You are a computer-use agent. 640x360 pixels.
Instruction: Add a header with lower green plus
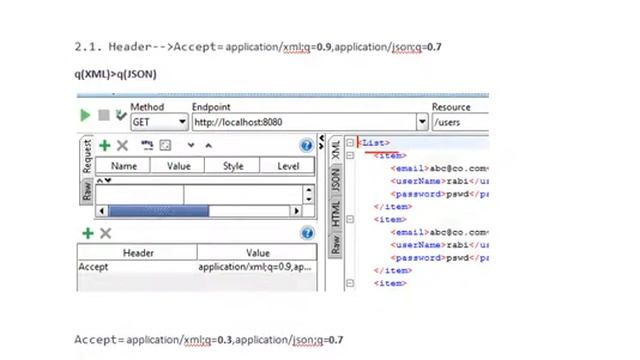tap(88, 233)
